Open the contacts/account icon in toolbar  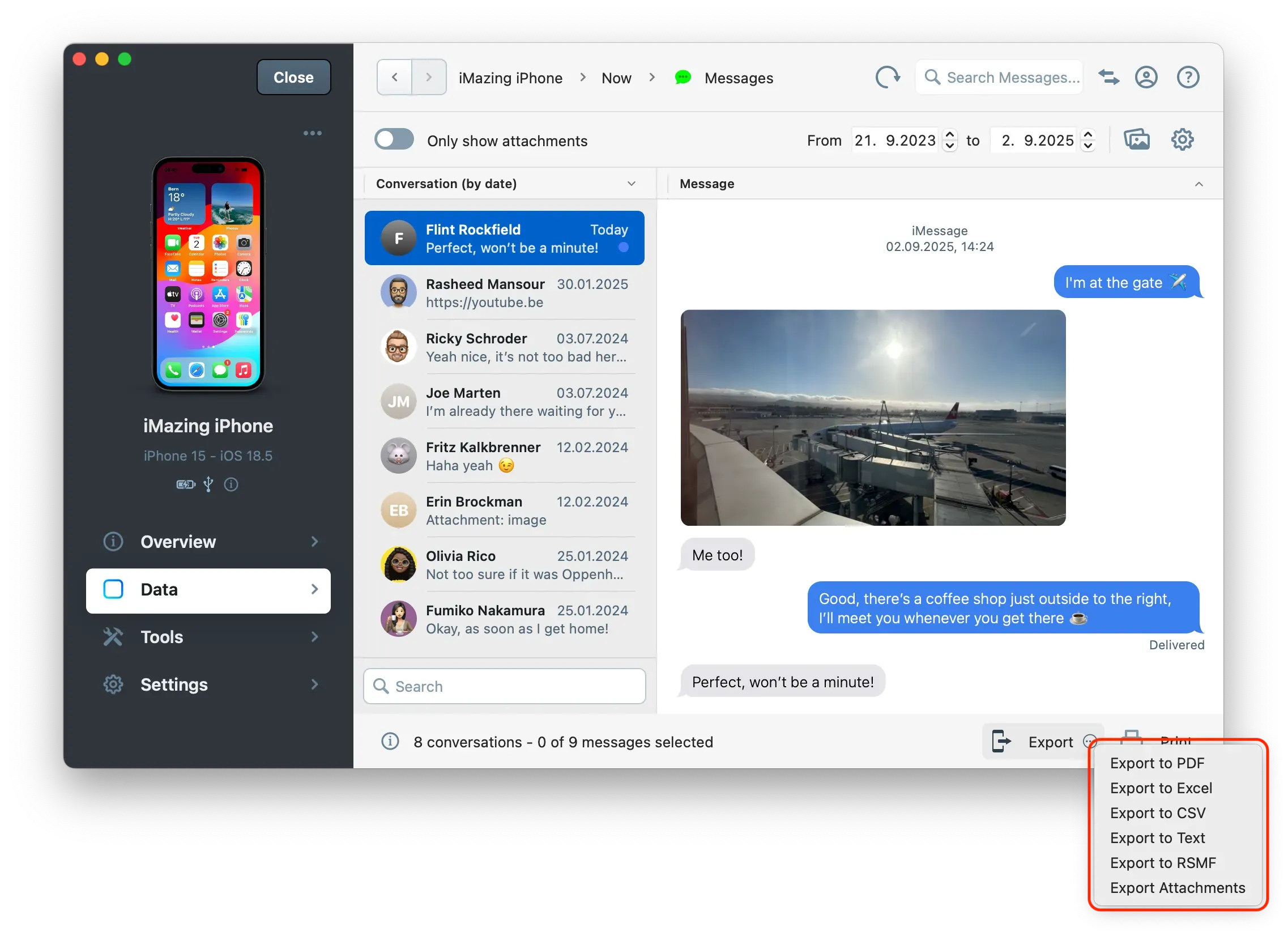point(1146,77)
